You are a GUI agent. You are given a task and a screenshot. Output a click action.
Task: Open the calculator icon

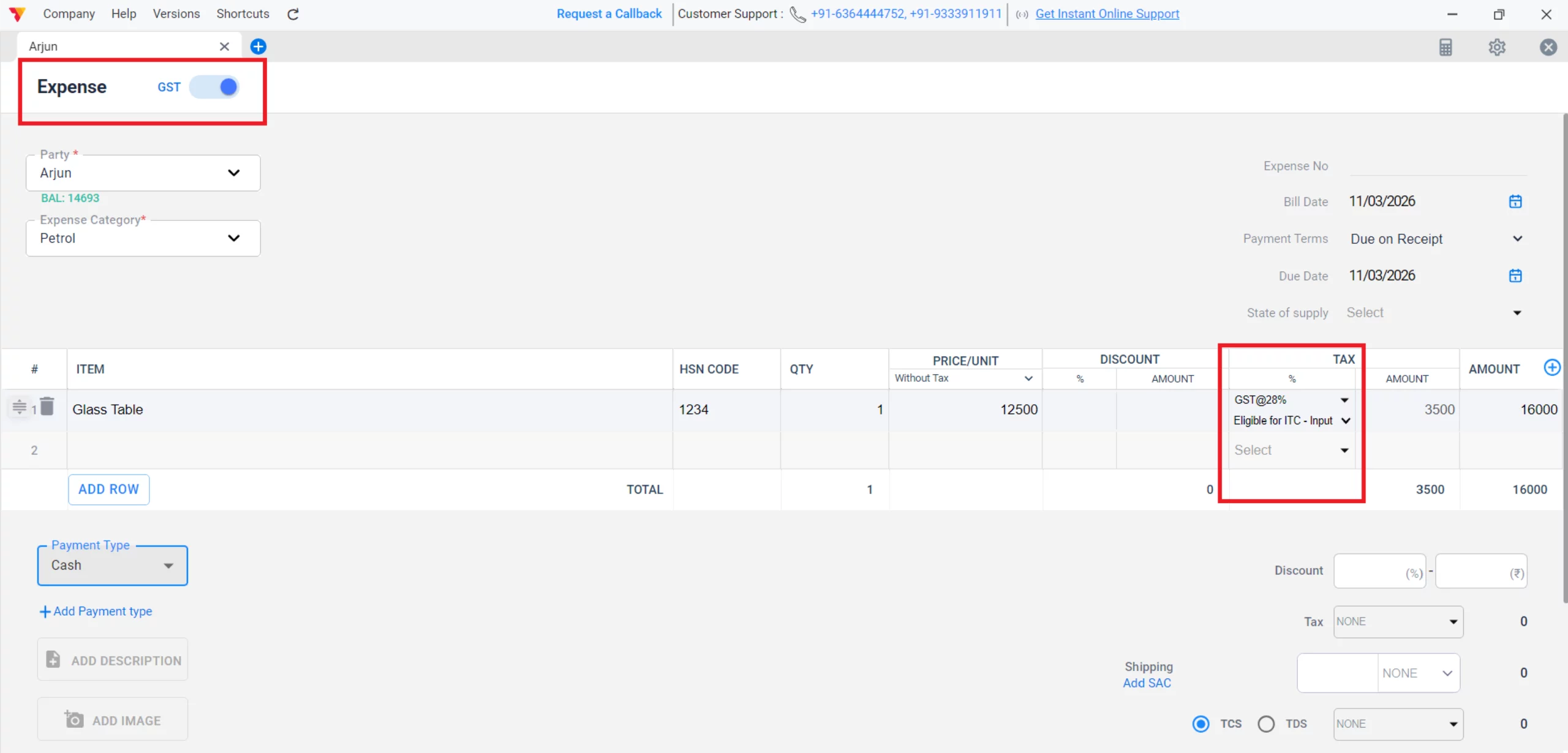(x=1445, y=47)
